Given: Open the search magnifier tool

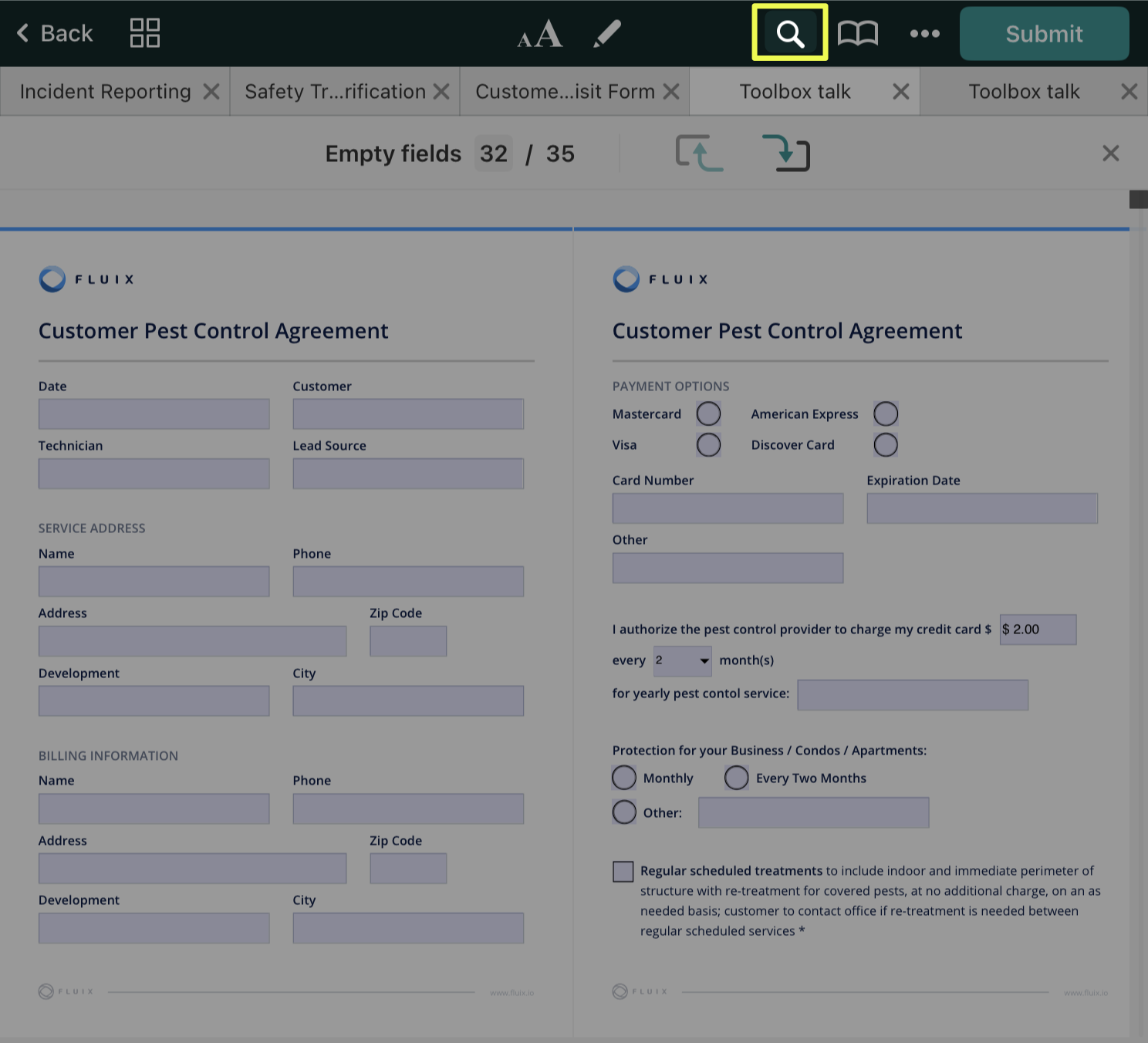Looking at the screenshot, I should (x=789, y=33).
